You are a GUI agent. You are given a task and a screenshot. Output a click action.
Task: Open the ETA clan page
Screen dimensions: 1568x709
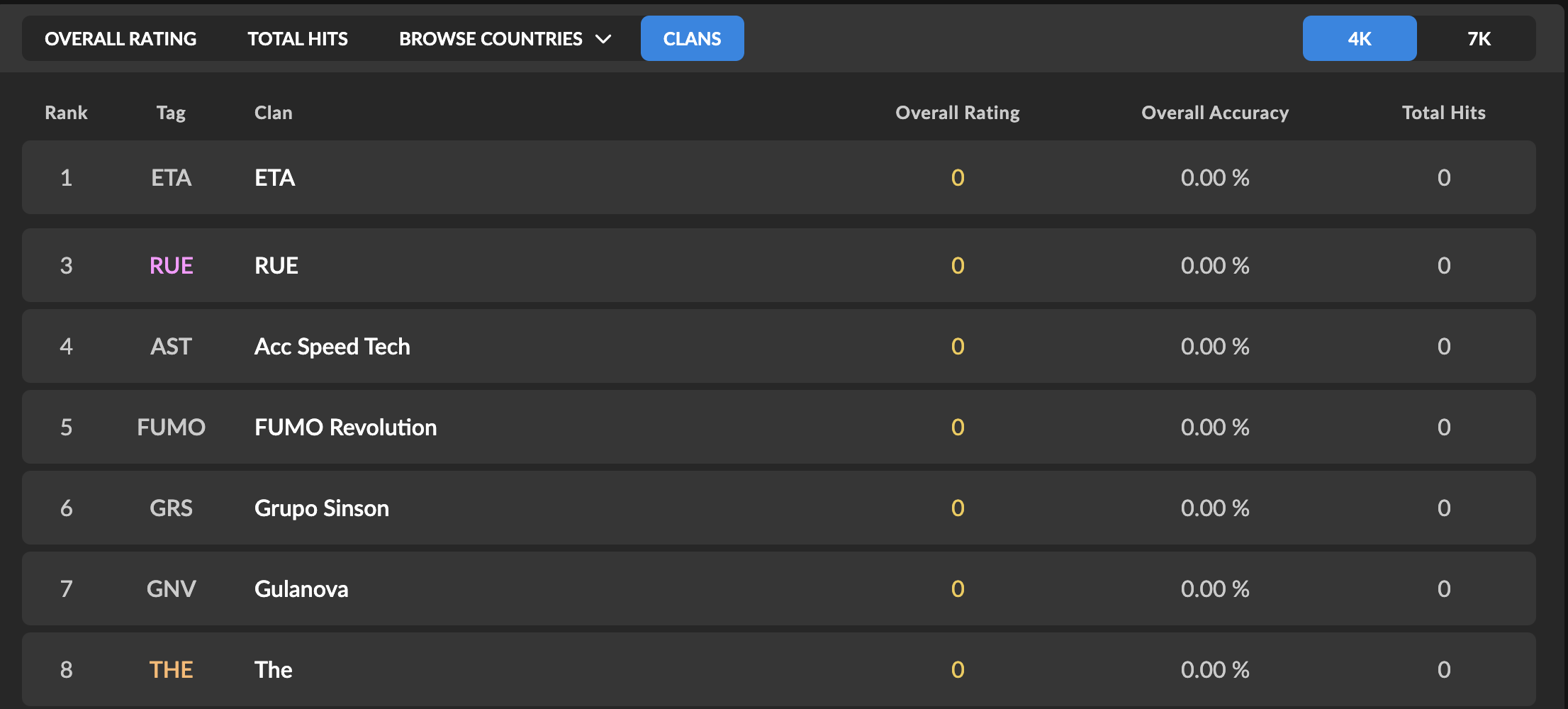[x=274, y=178]
